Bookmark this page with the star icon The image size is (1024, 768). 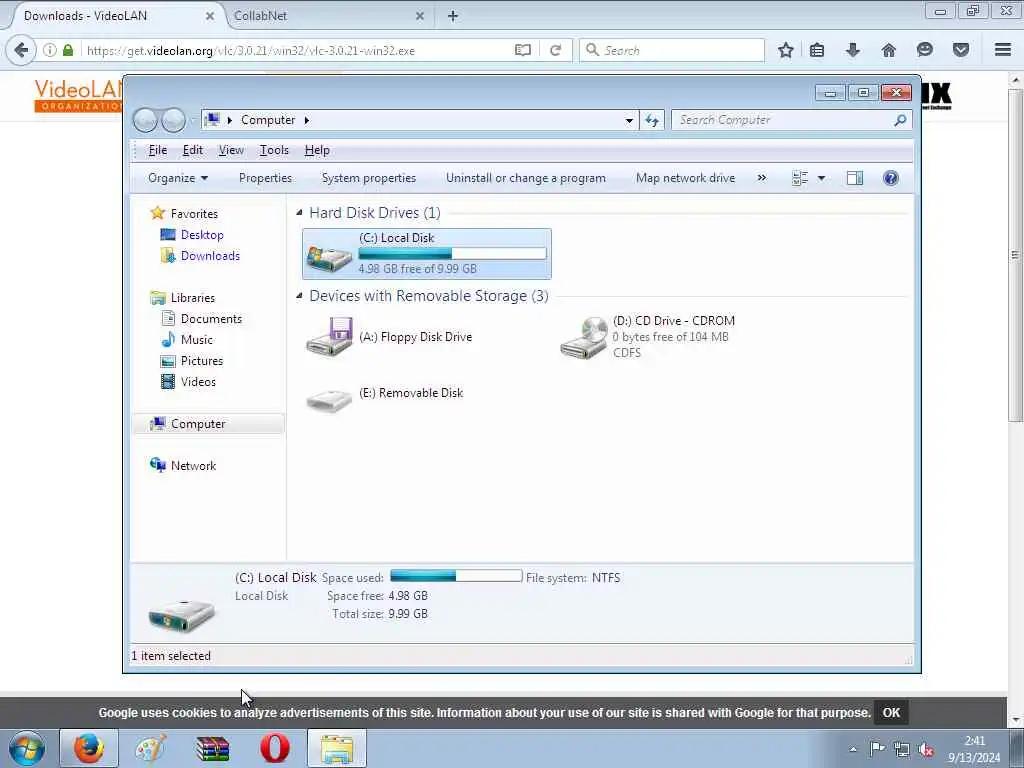(786, 50)
